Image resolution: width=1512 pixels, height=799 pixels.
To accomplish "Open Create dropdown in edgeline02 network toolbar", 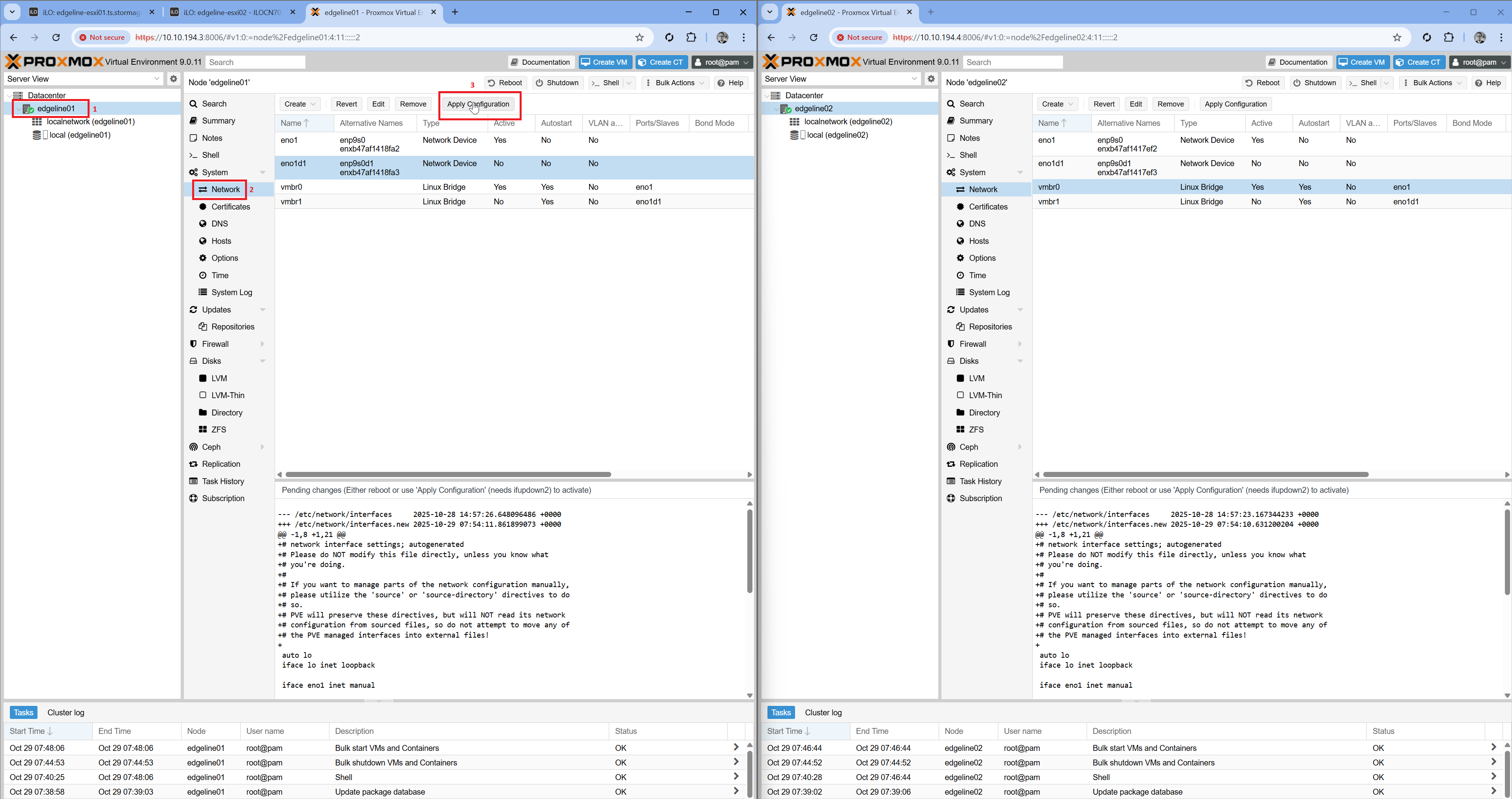I will pyautogui.click(x=1058, y=104).
